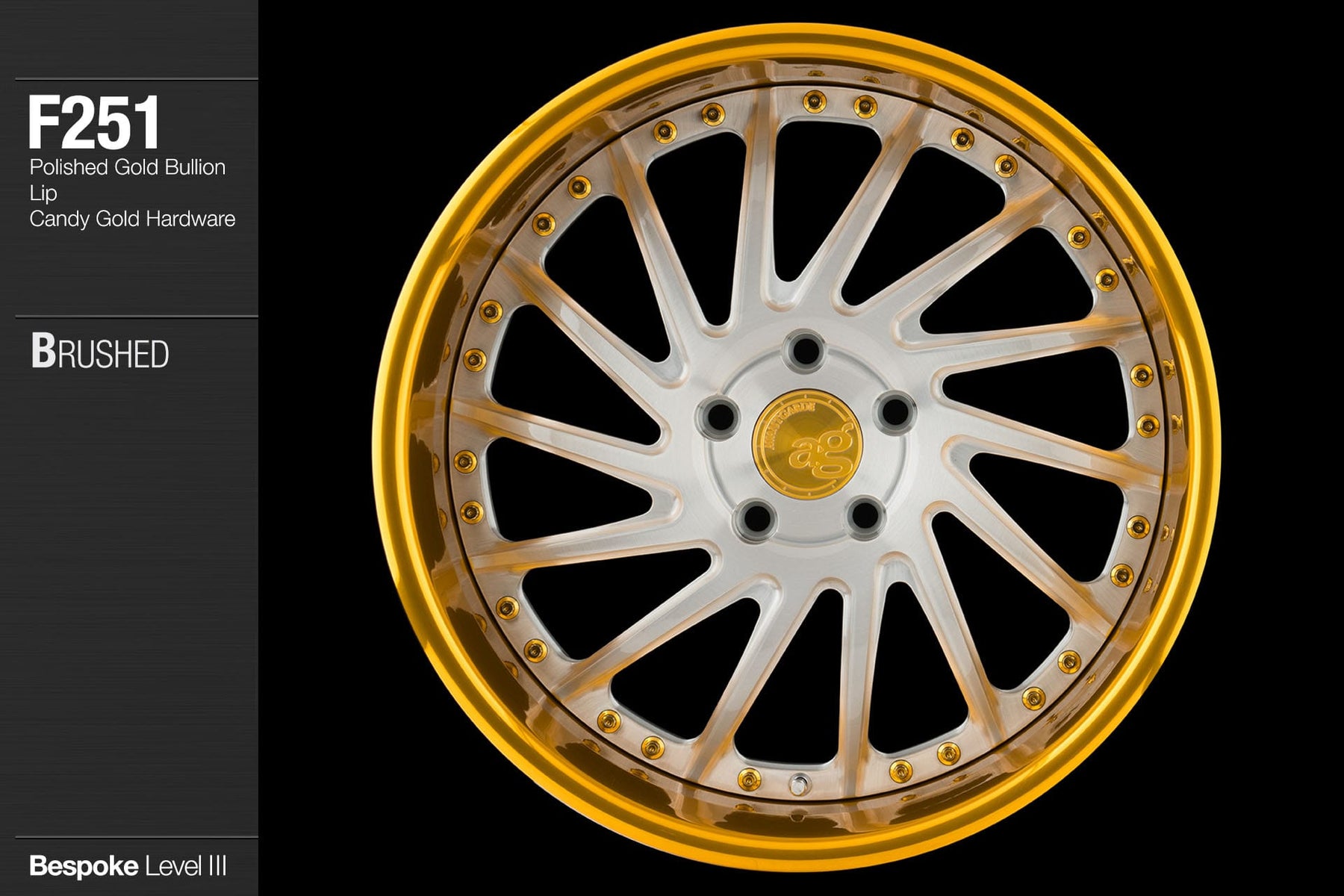Click the Level III text
This screenshot has width=1344, height=896.
pos(185,866)
